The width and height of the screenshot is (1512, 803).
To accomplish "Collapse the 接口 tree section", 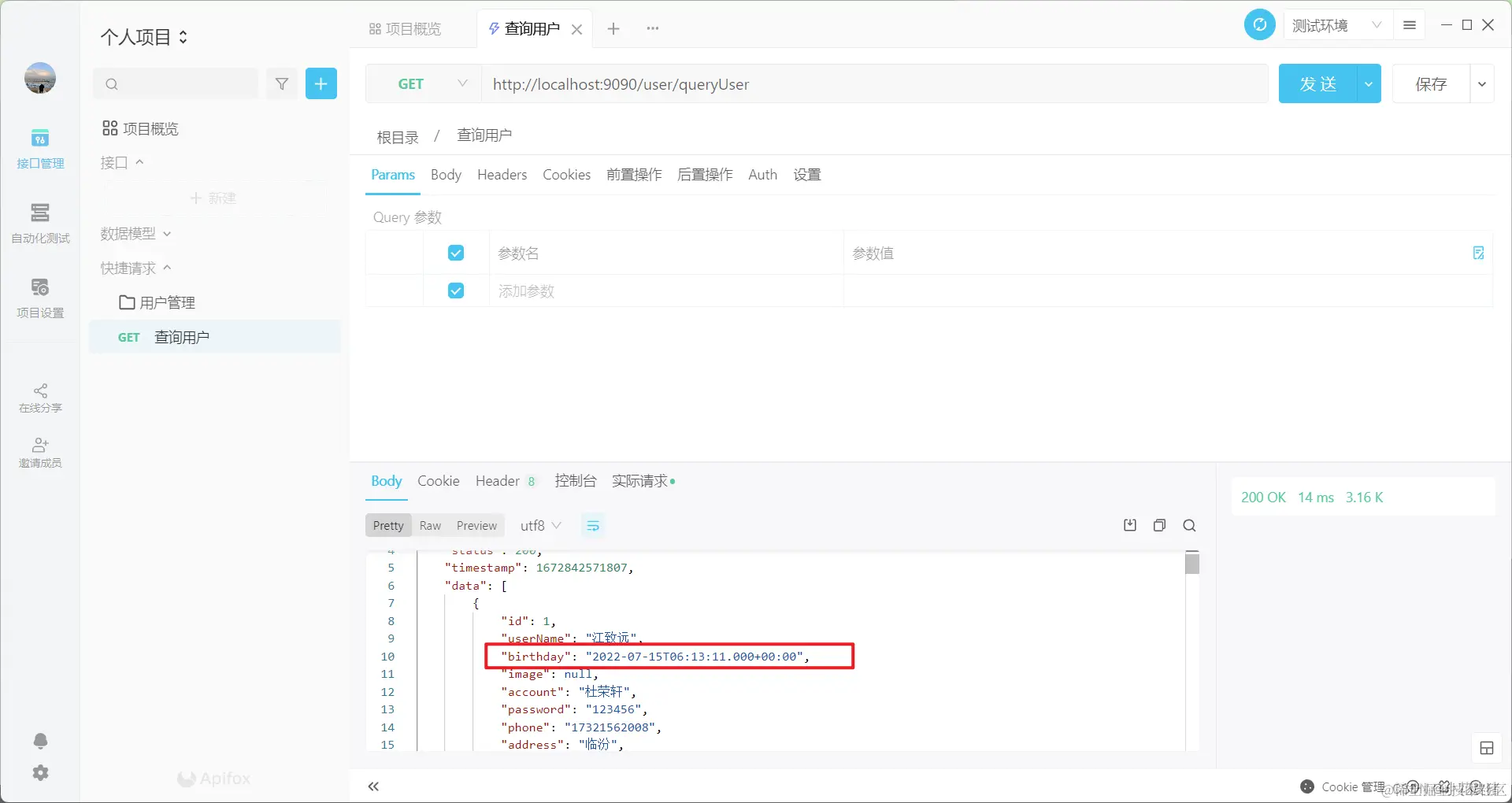I will tap(122, 162).
